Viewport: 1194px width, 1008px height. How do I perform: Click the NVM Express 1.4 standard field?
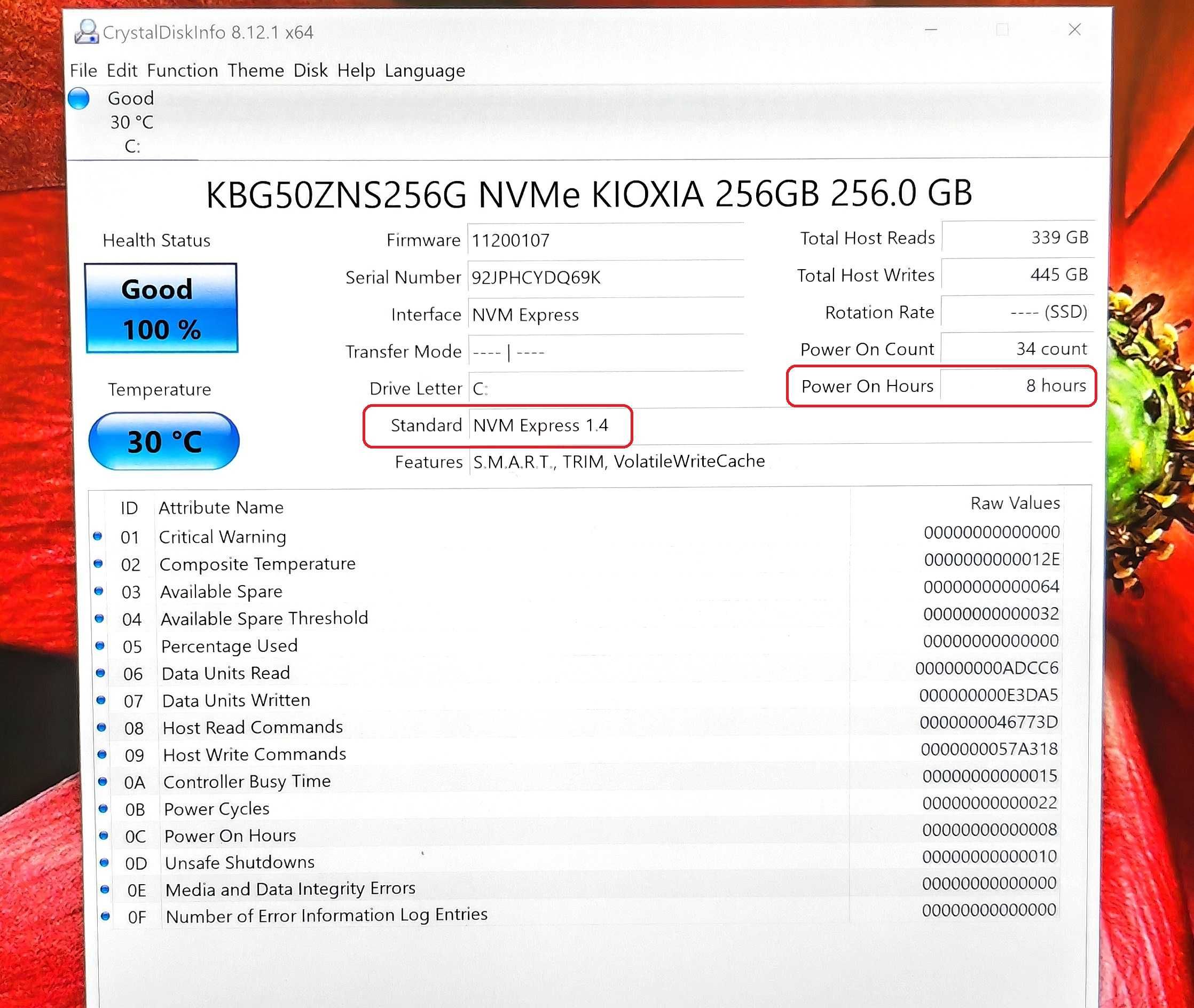(547, 425)
